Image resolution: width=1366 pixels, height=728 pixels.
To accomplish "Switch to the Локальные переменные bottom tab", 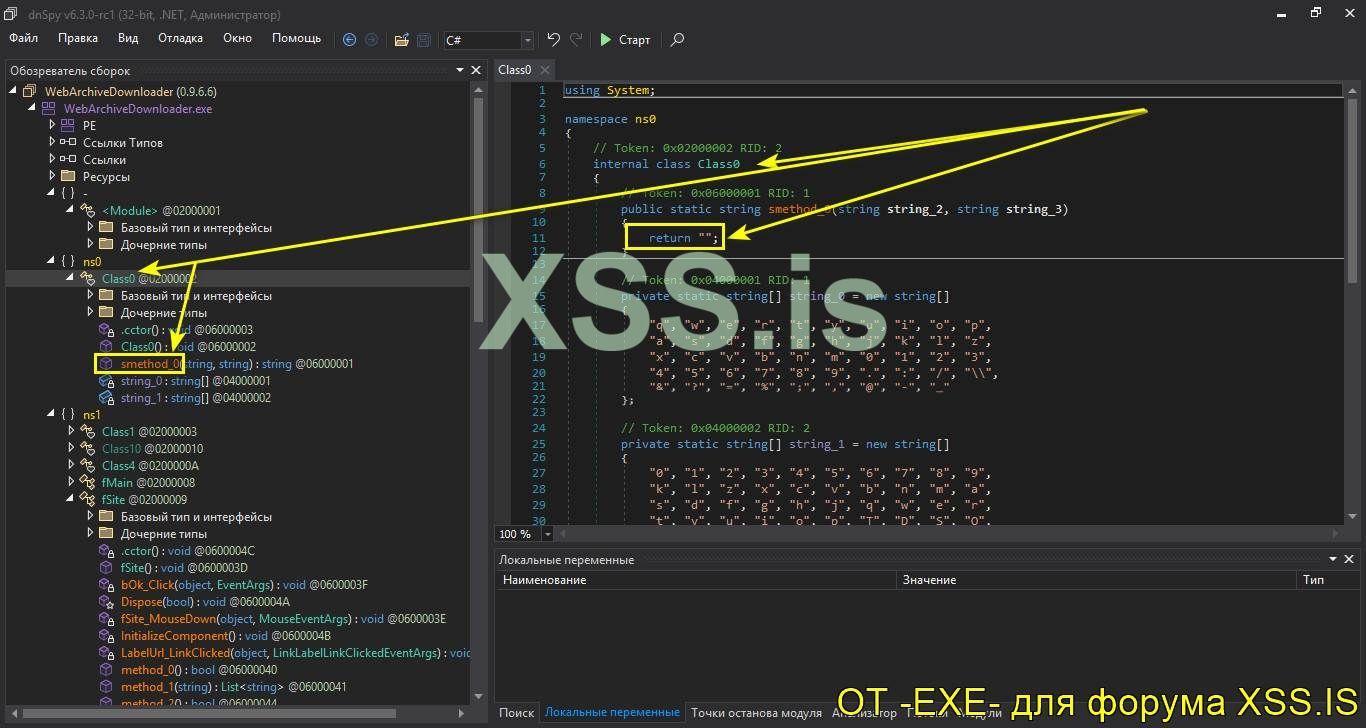I will pyautogui.click(x=612, y=713).
